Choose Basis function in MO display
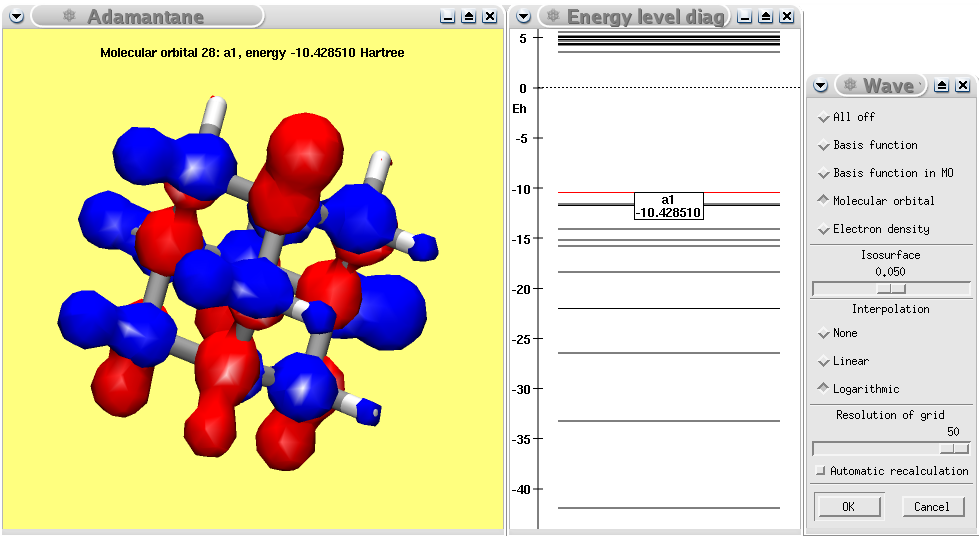 [824, 173]
